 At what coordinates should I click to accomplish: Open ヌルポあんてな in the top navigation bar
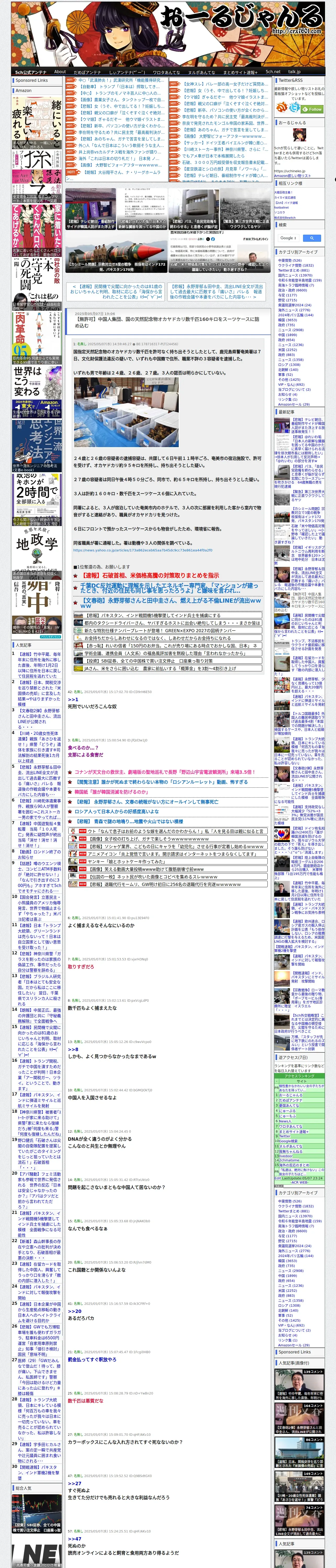(x=201, y=72)
